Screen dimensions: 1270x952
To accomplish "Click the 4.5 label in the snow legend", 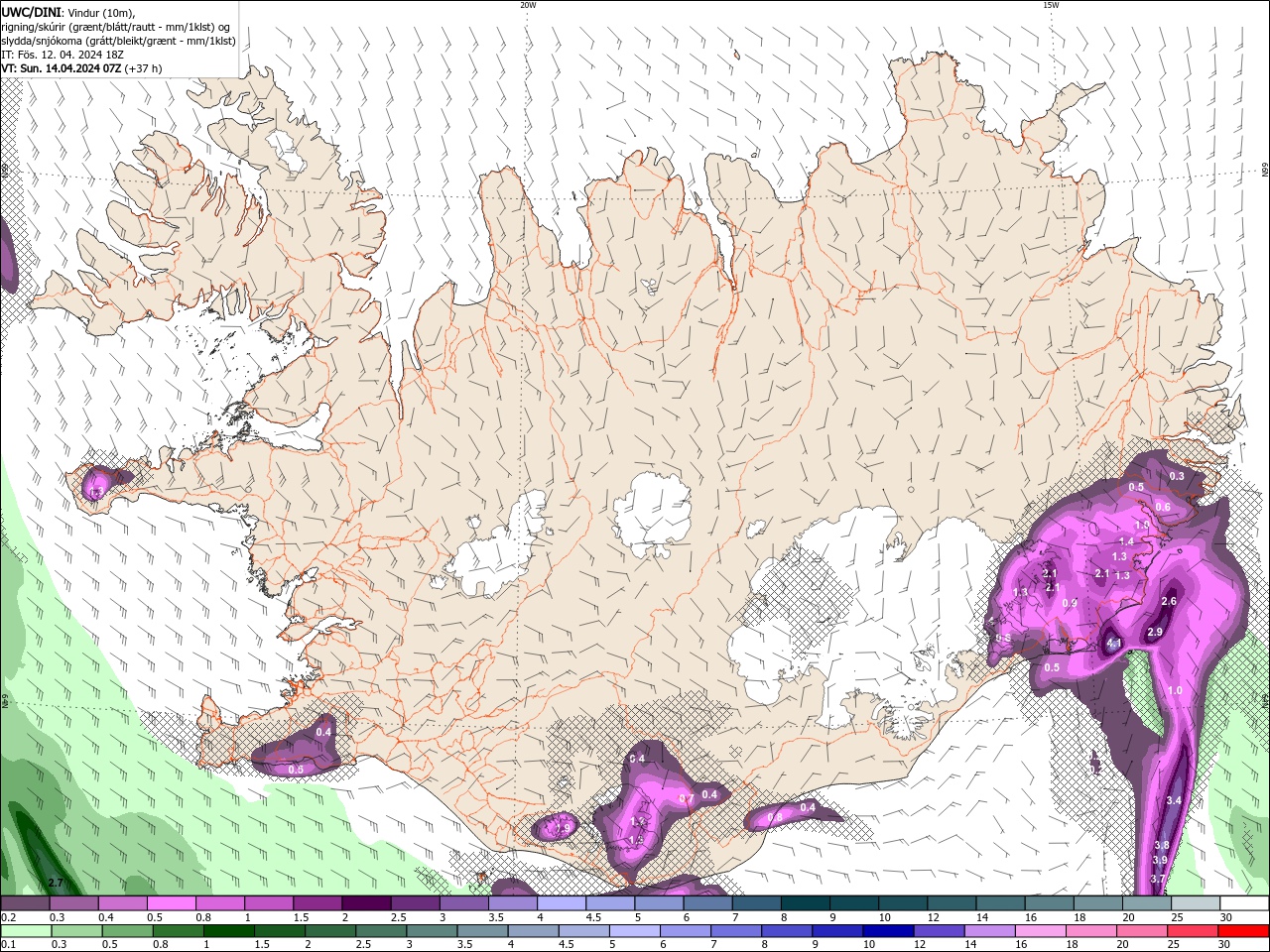I will [x=593, y=918].
